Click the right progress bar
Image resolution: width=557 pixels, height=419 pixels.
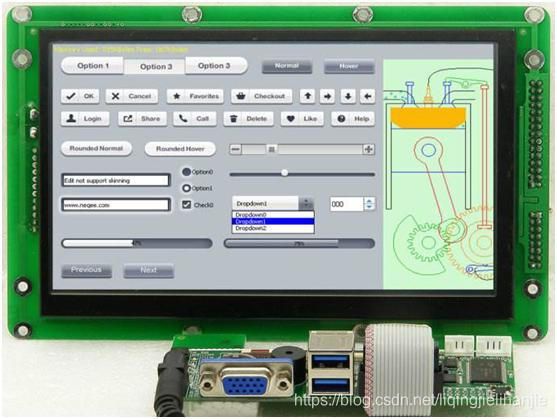click(x=299, y=244)
